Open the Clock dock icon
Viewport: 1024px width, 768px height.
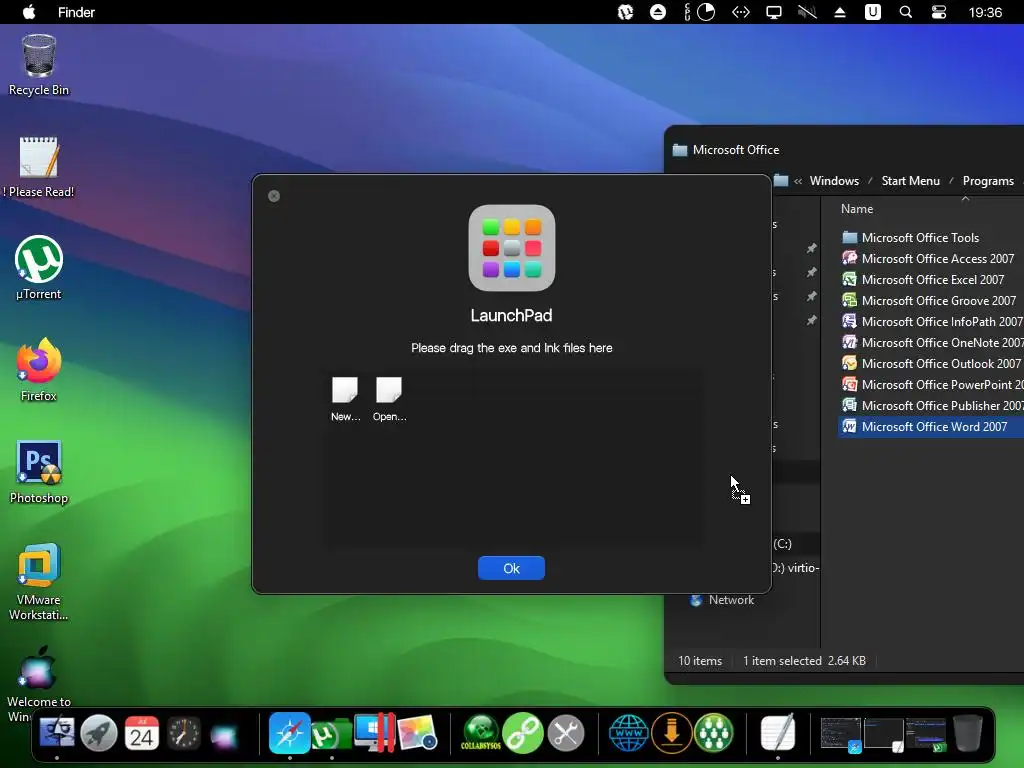coord(184,733)
